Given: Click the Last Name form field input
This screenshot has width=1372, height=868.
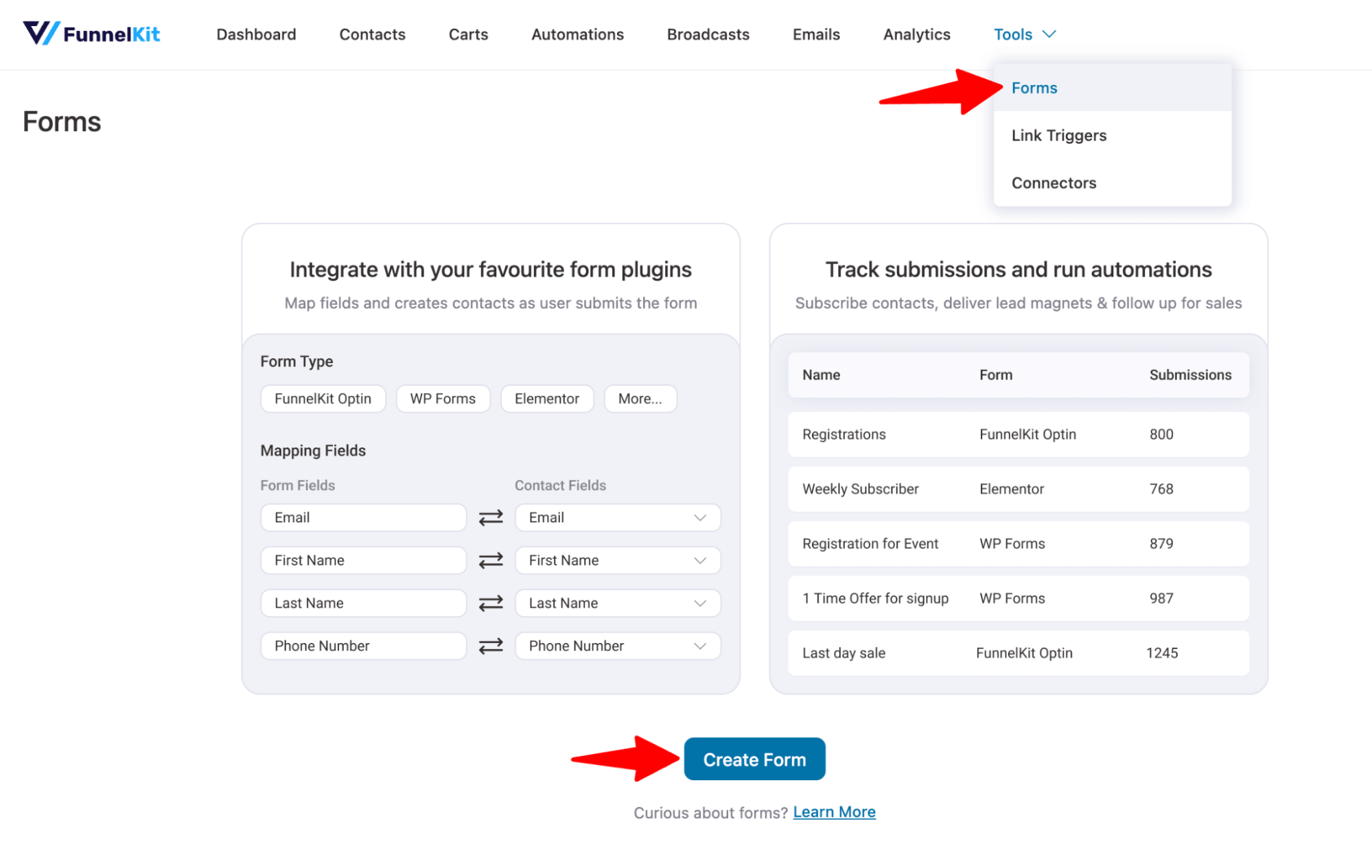Looking at the screenshot, I should (364, 603).
